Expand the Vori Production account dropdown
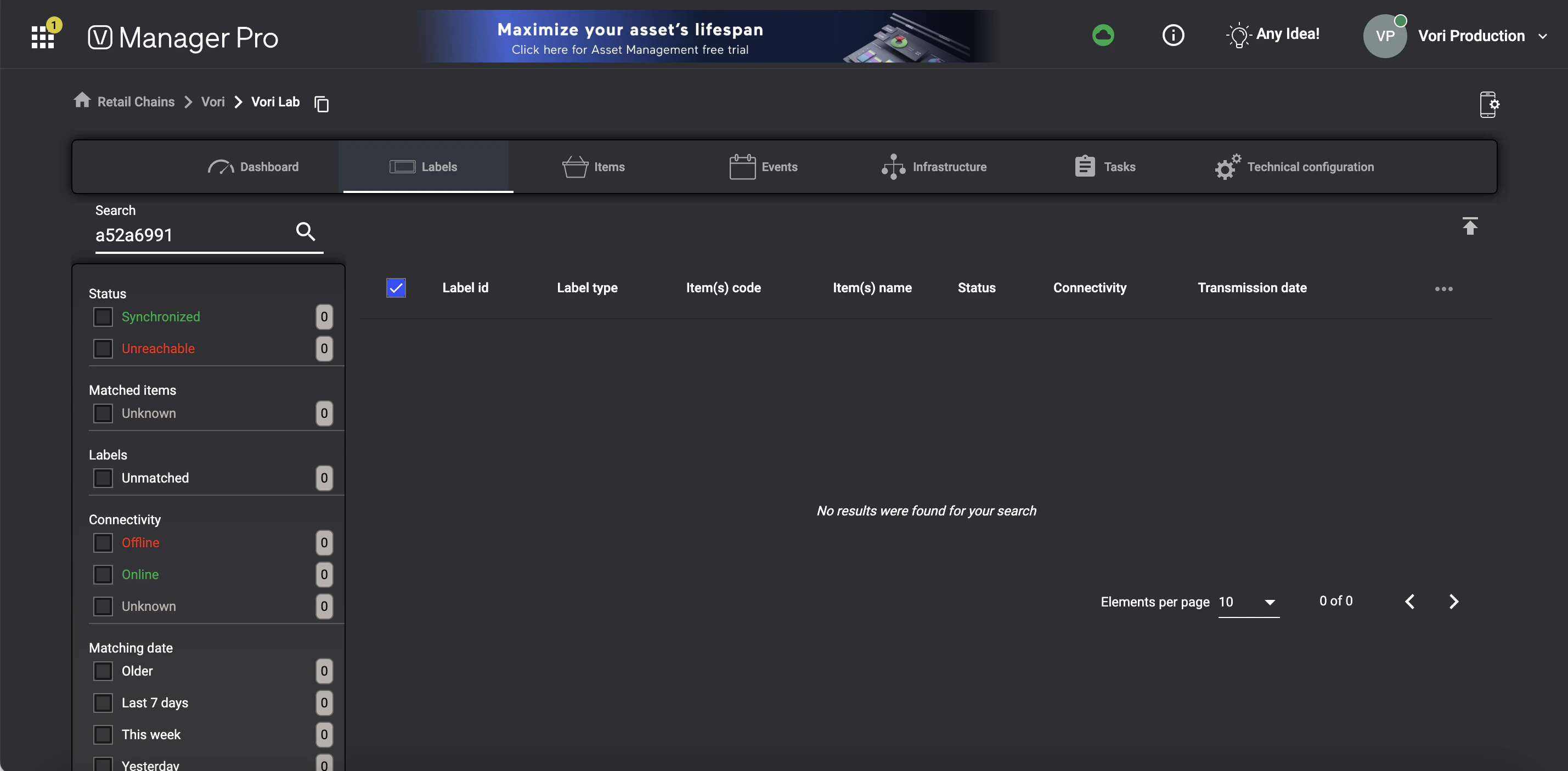 click(1542, 36)
